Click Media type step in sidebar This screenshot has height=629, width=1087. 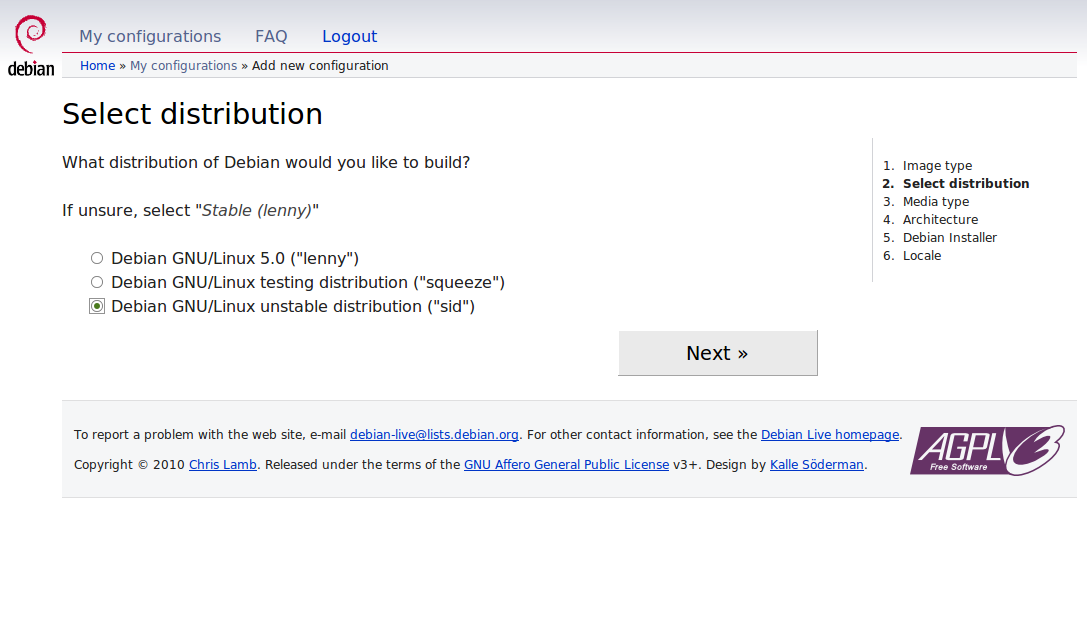[936, 201]
